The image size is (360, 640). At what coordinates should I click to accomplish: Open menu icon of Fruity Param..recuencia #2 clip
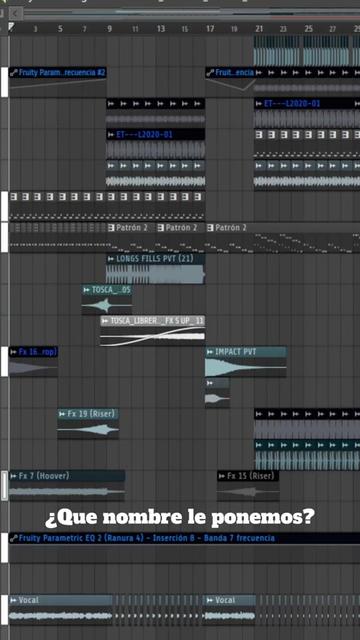(x=14, y=73)
